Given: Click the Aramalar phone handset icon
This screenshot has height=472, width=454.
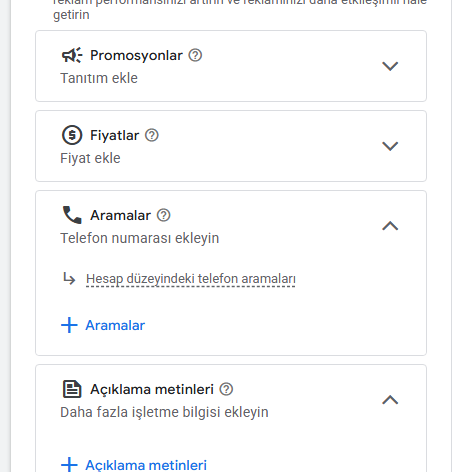Looking at the screenshot, I should (x=72, y=215).
